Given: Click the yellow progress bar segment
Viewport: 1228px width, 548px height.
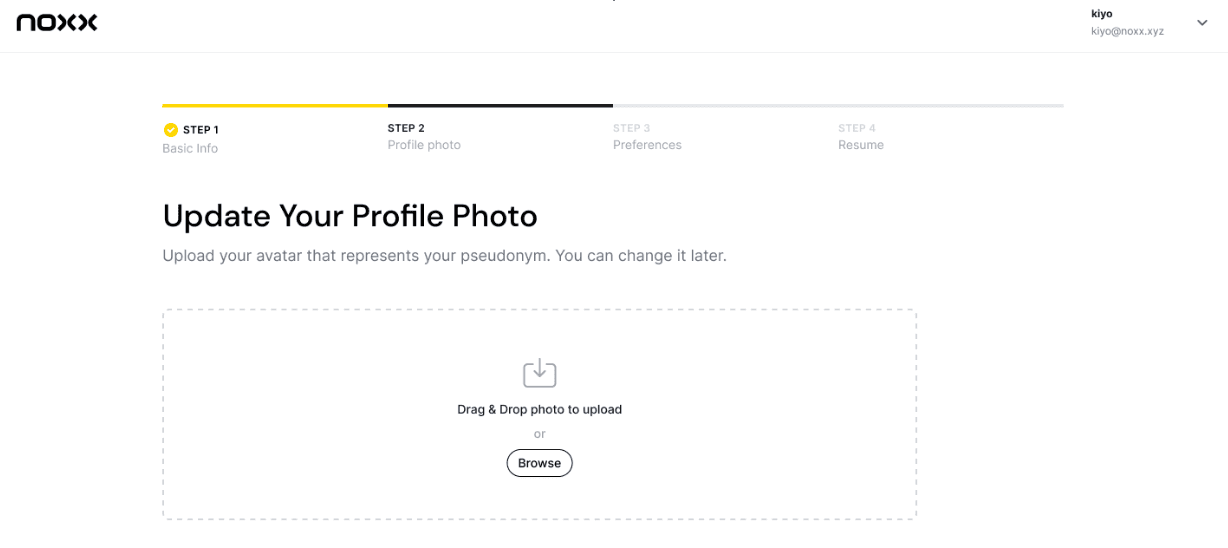Looking at the screenshot, I should tap(275, 105).
